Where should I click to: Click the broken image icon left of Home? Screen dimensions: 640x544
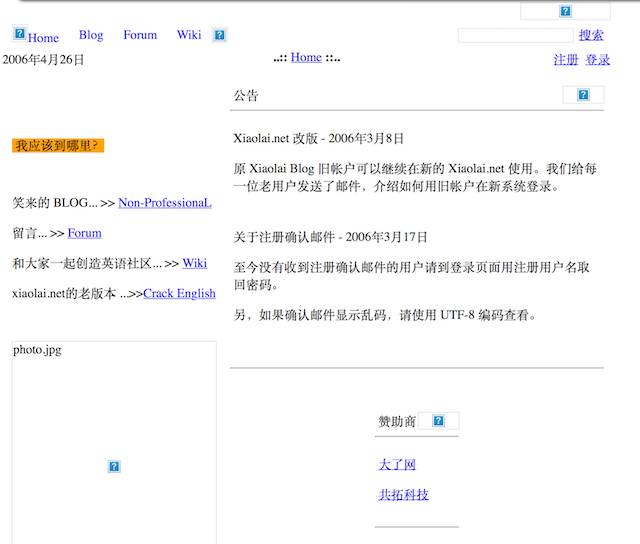pyautogui.click(x=19, y=34)
